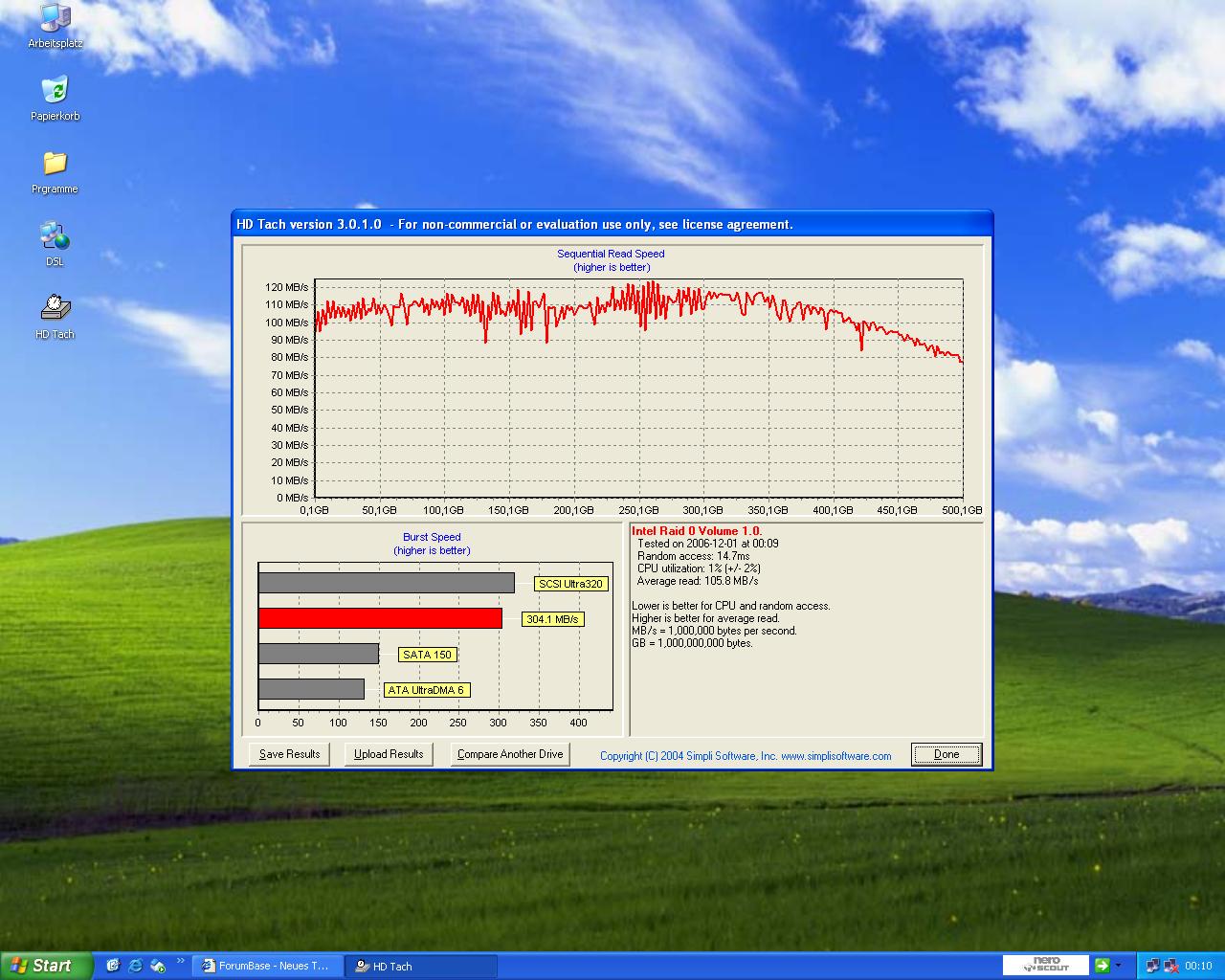Click the CPU utilization: 1% line

point(699,568)
